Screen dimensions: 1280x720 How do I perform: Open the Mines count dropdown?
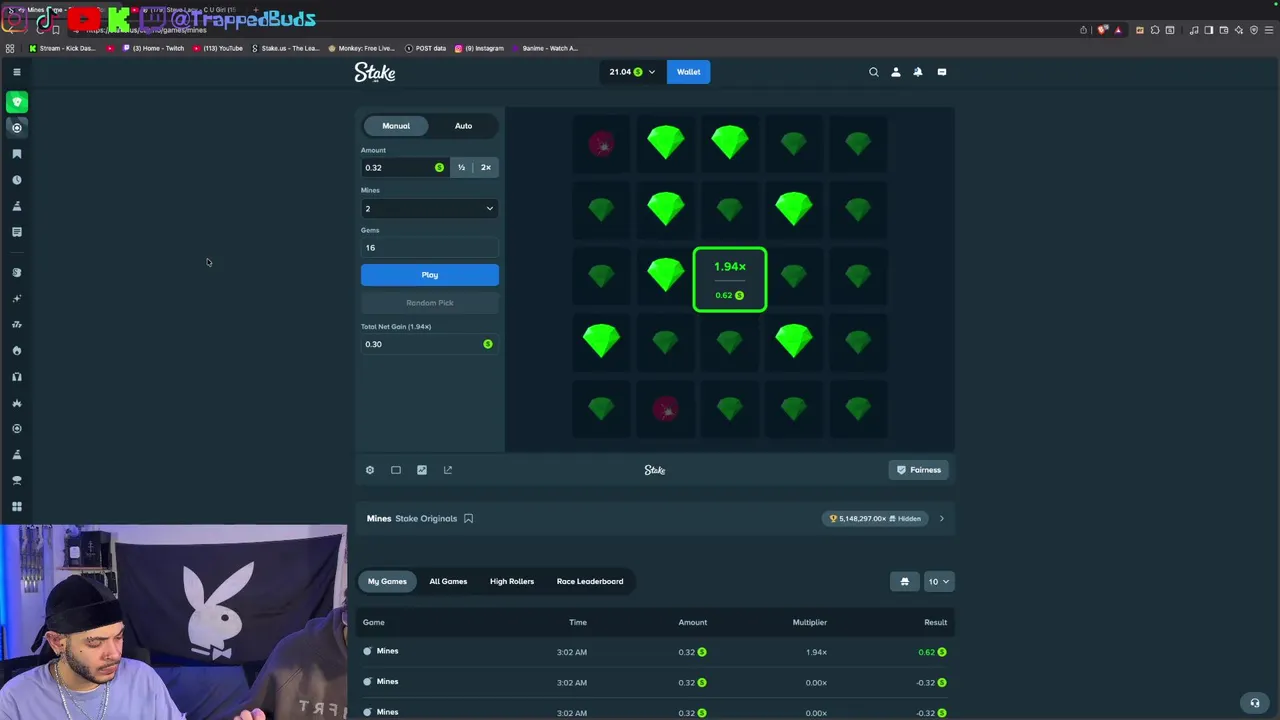[429, 208]
